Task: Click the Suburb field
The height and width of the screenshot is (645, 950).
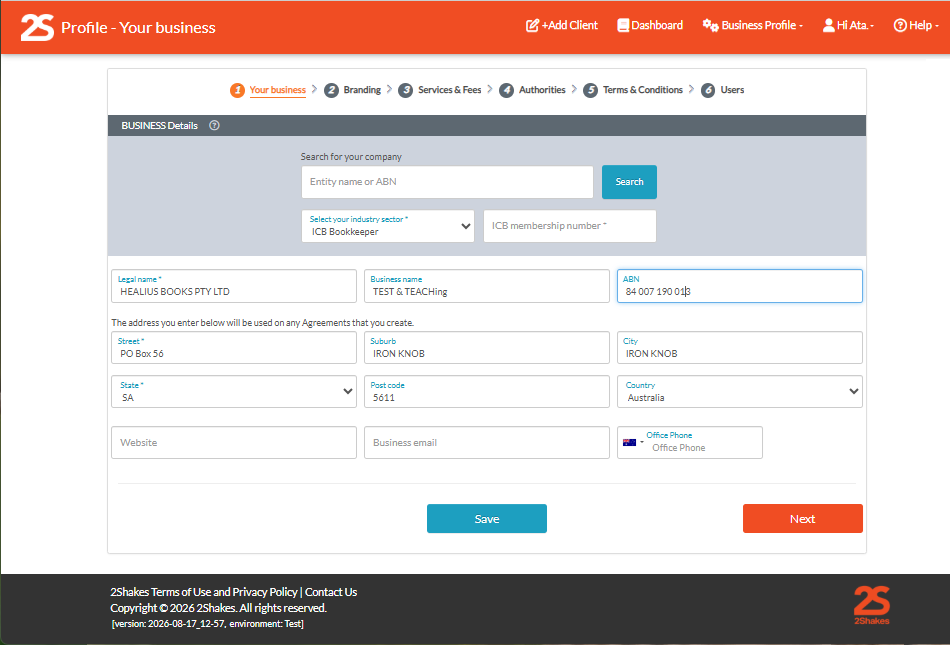Action: [487, 348]
